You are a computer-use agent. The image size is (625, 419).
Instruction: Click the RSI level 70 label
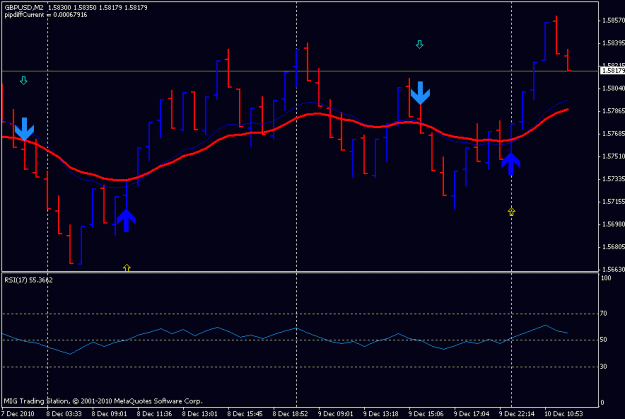(x=604, y=314)
